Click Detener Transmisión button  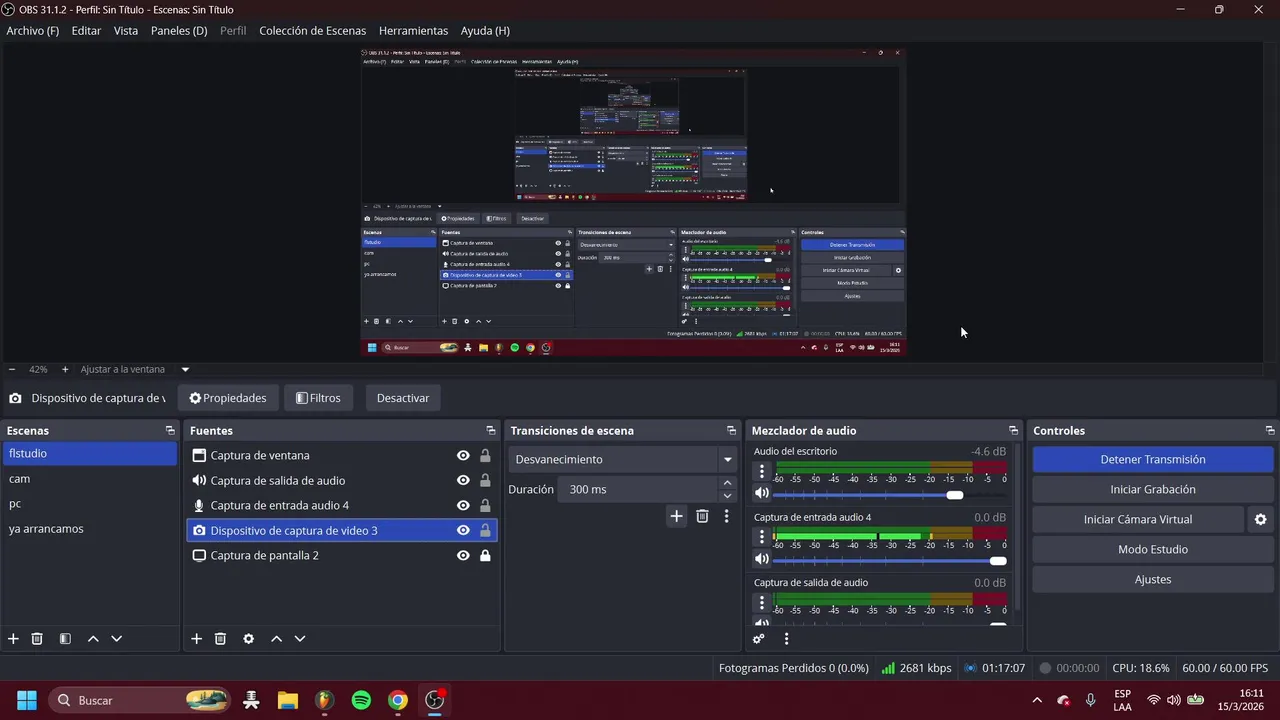(x=1153, y=459)
